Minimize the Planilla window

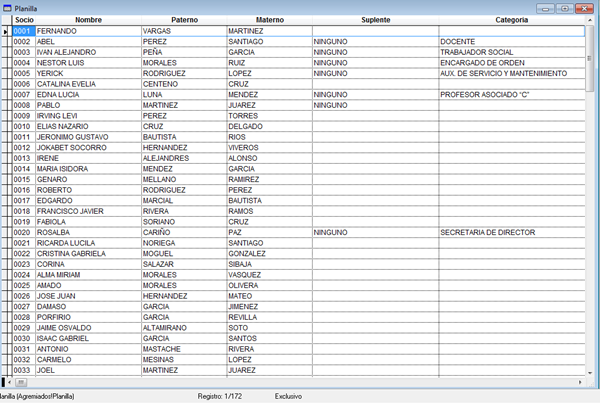[545, 8]
